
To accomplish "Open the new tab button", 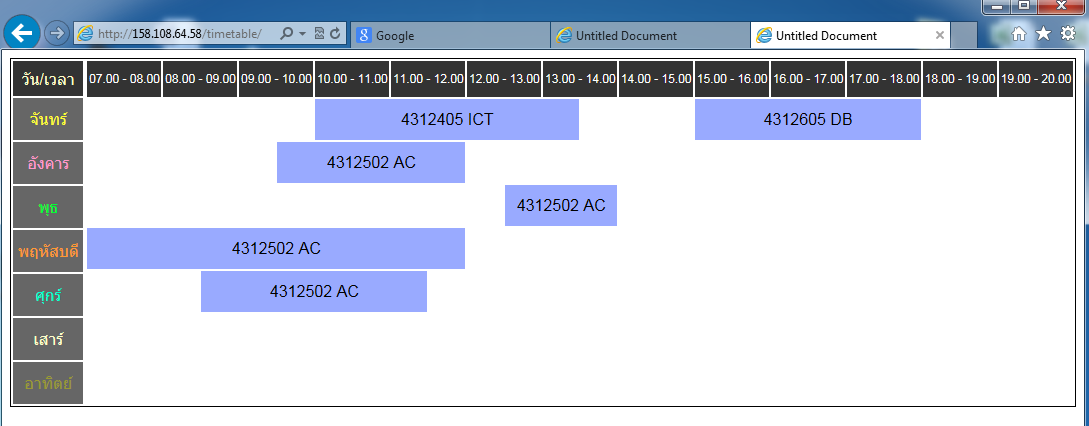I will point(964,35).
